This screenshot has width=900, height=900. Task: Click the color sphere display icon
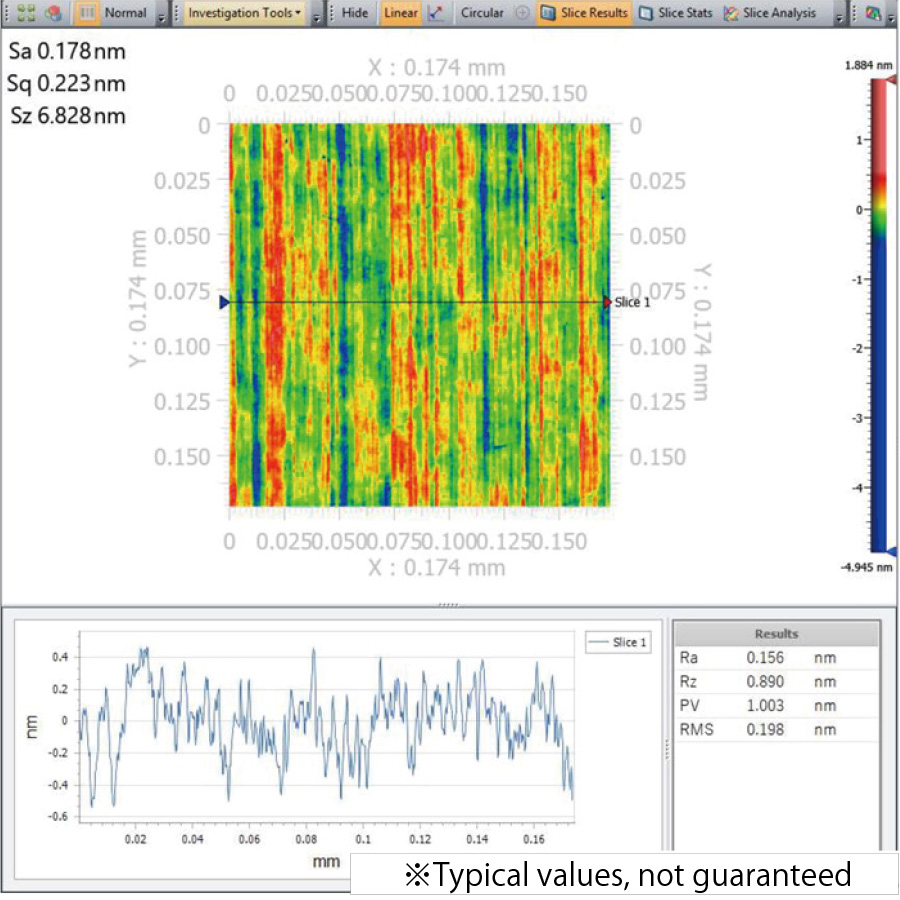click(x=55, y=13)
